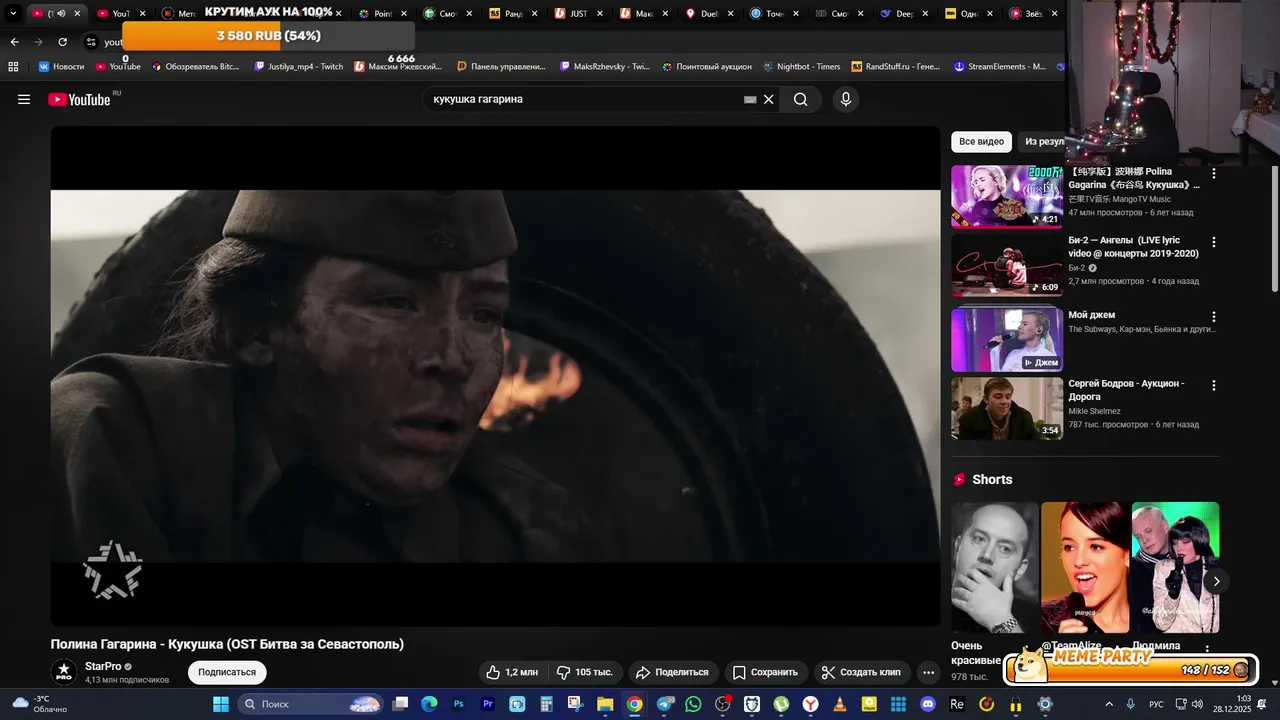Viewport: 1280px width, 720px height.
Task: Go to YouTube home via the logo
Action: point(79,99)
